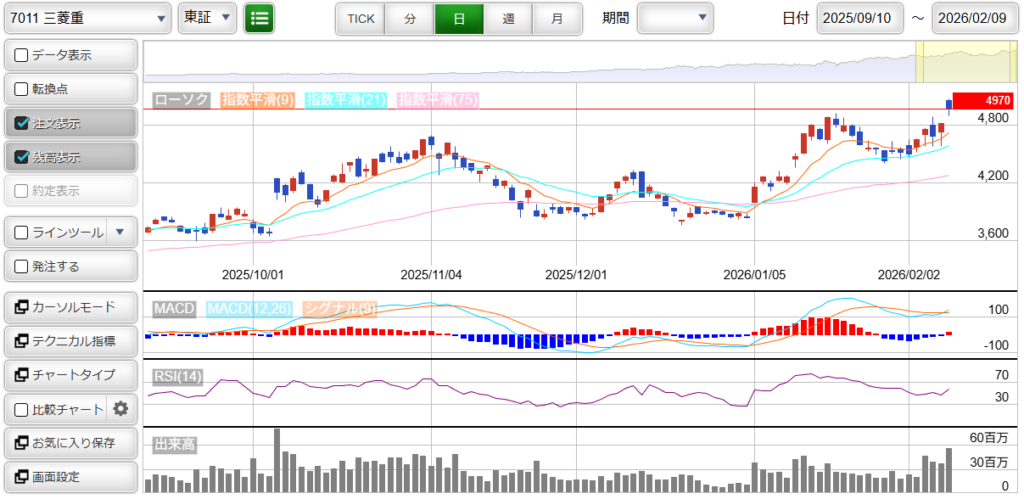Click the start date field 2025/09/10
The width and height of the screenshot is (1024, 499).
click(x=859, y=18)
